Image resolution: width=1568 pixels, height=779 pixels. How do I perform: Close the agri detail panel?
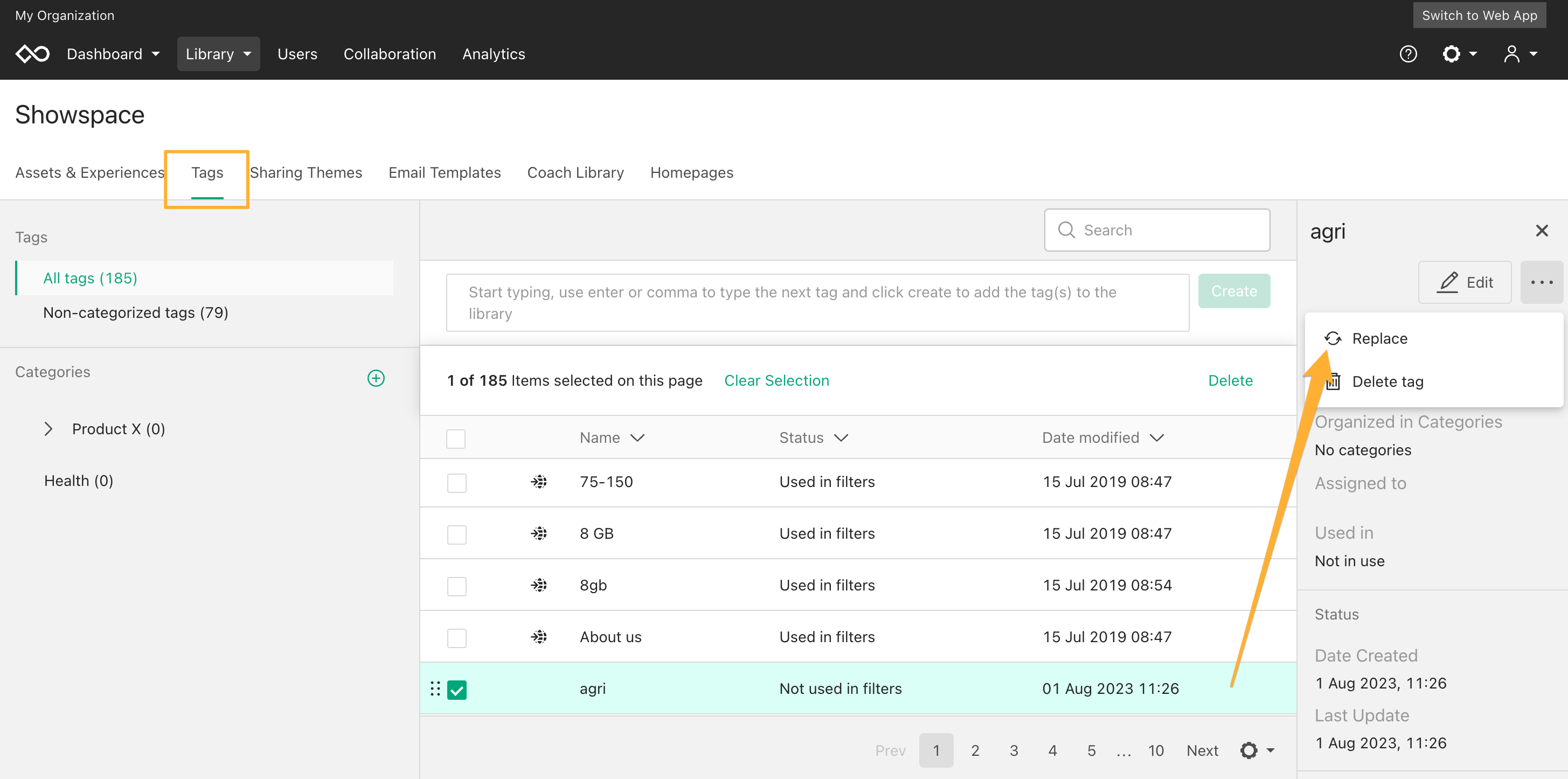(x=1541, y=231)
